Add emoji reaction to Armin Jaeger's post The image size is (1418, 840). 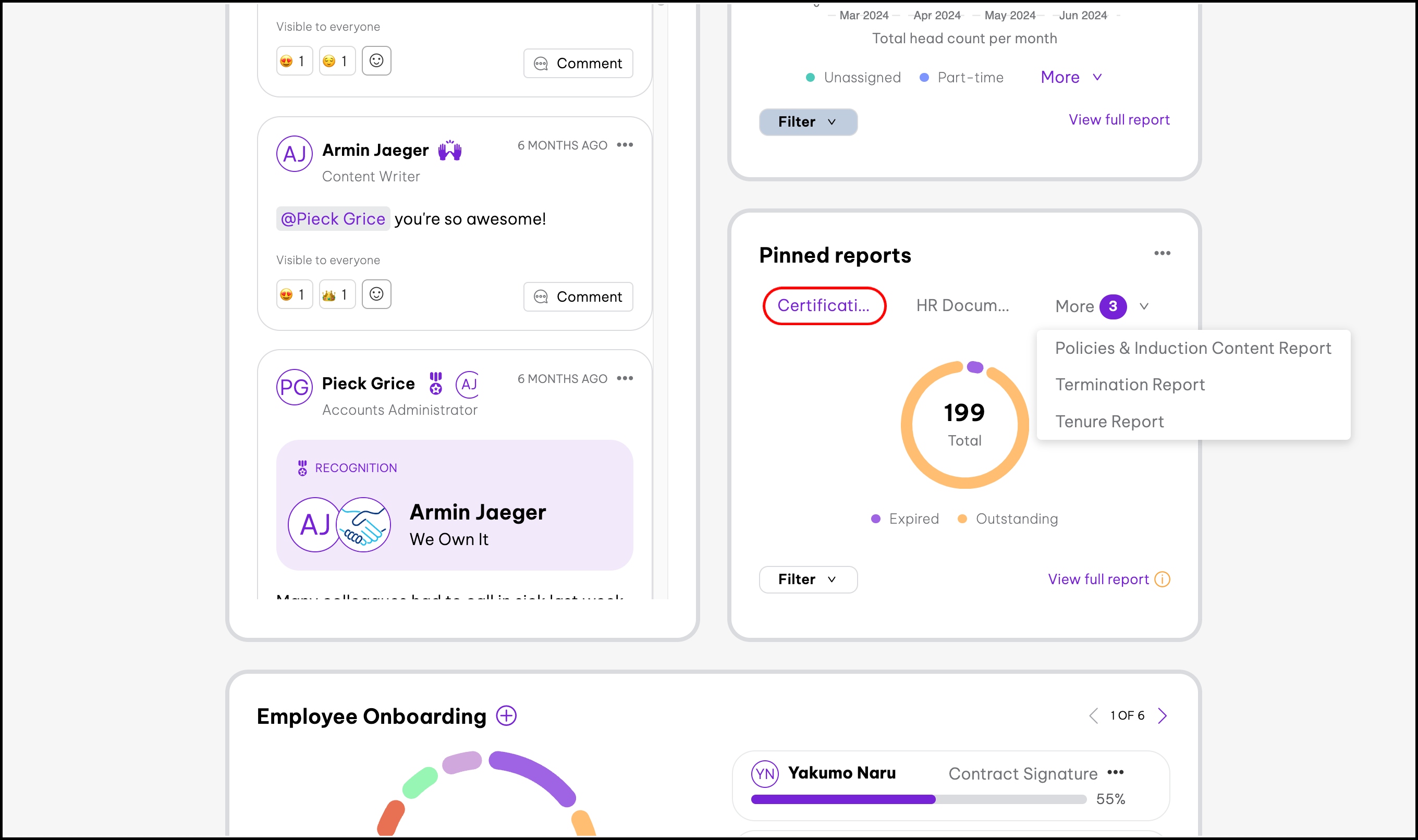(x=376, y=294)
